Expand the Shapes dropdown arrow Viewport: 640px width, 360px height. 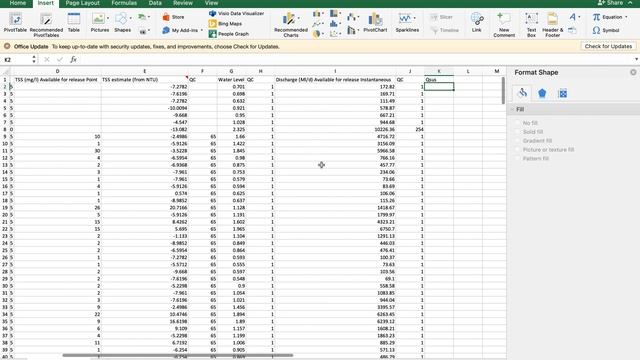131,18
